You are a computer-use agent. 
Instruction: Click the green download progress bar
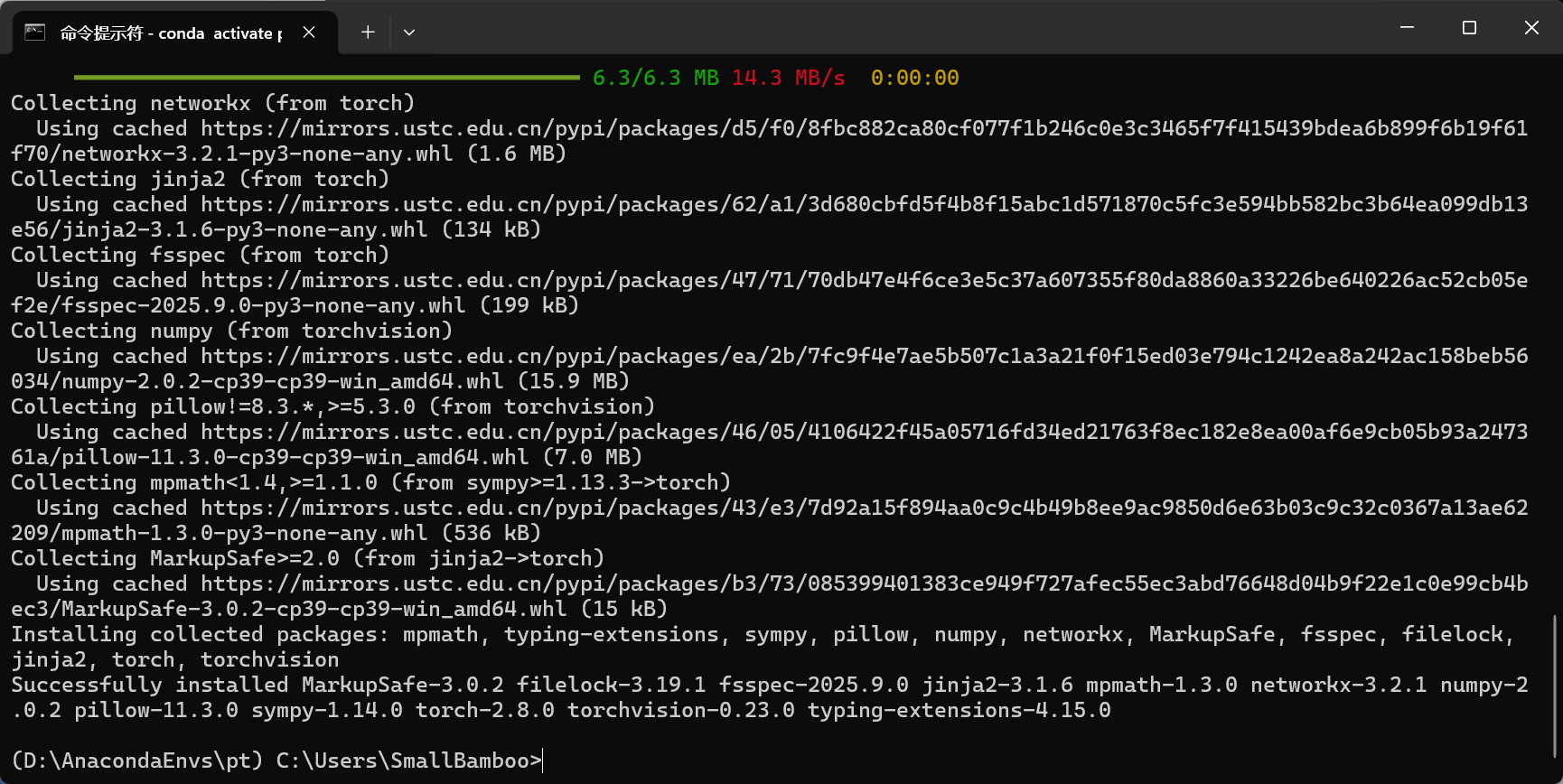(x=326, y=78)
